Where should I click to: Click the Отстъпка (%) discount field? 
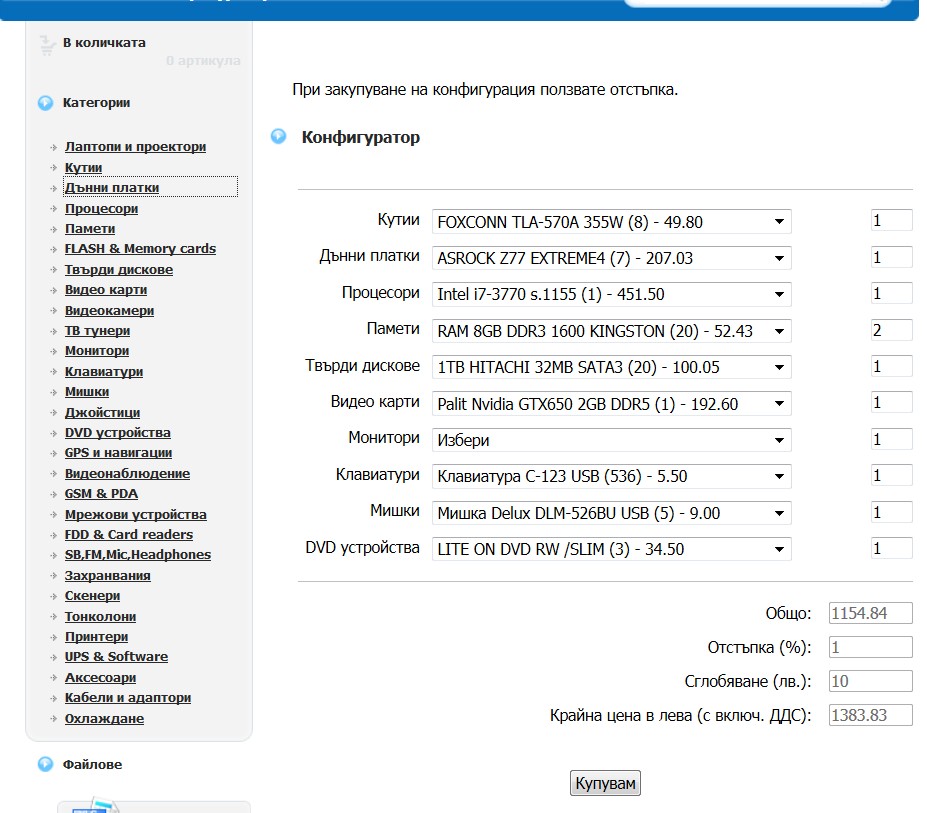pos(870,648)
